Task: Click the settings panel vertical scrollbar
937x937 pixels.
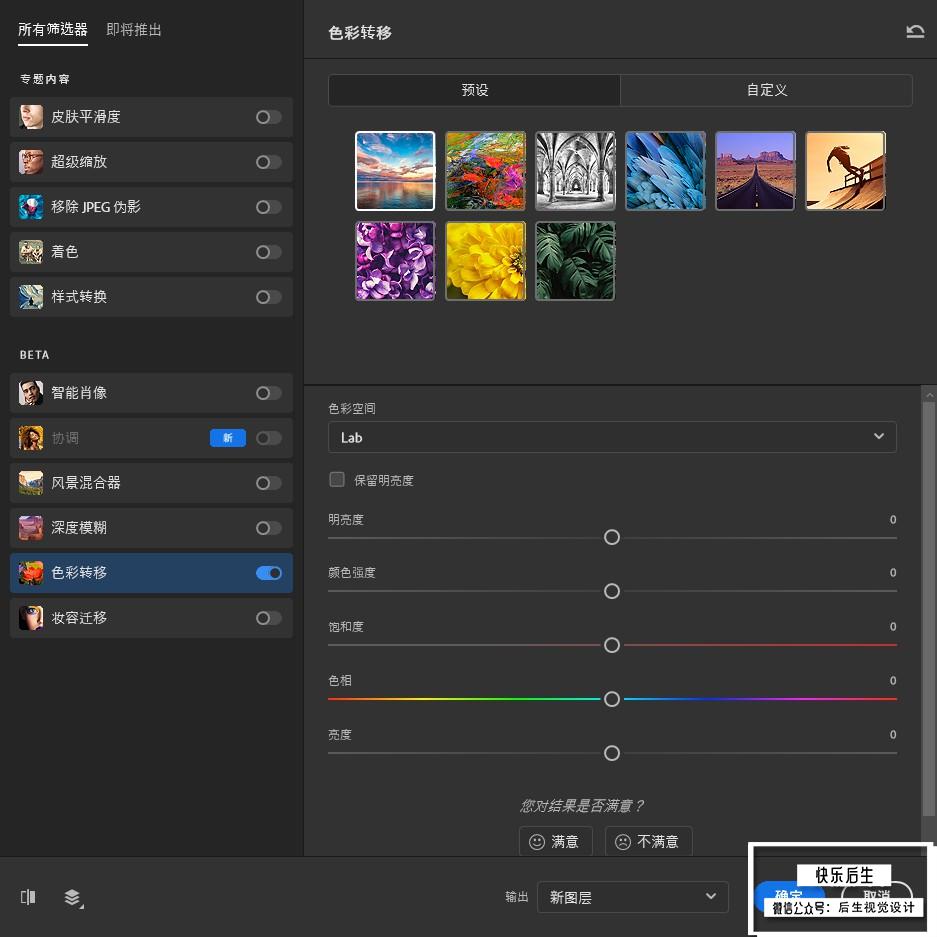Action: pyautogui.click(x=928, y=608)
